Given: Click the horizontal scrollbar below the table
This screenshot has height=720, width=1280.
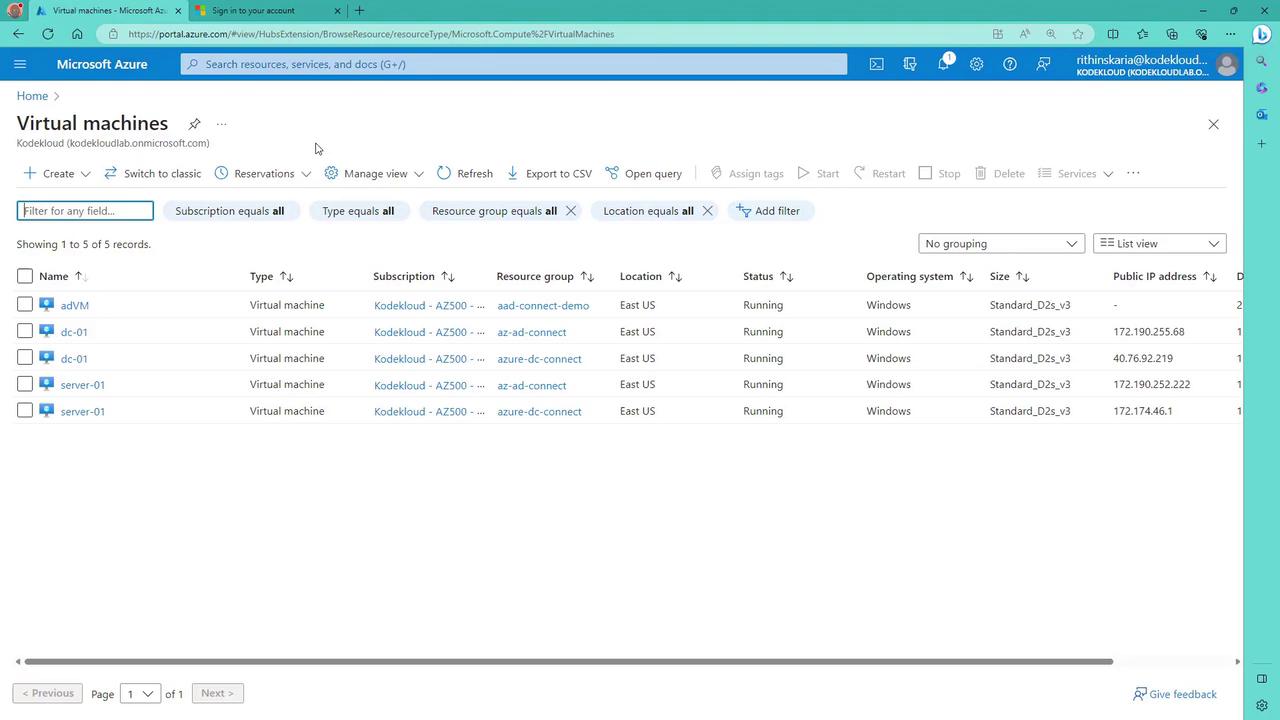Looking at the screenshot, I should 568,661.
